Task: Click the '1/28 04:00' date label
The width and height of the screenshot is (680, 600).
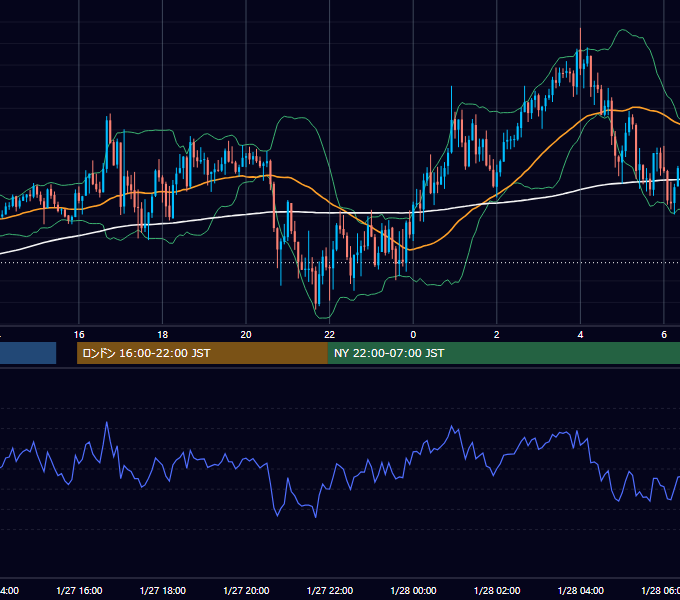Action: (x=581, y=590)
